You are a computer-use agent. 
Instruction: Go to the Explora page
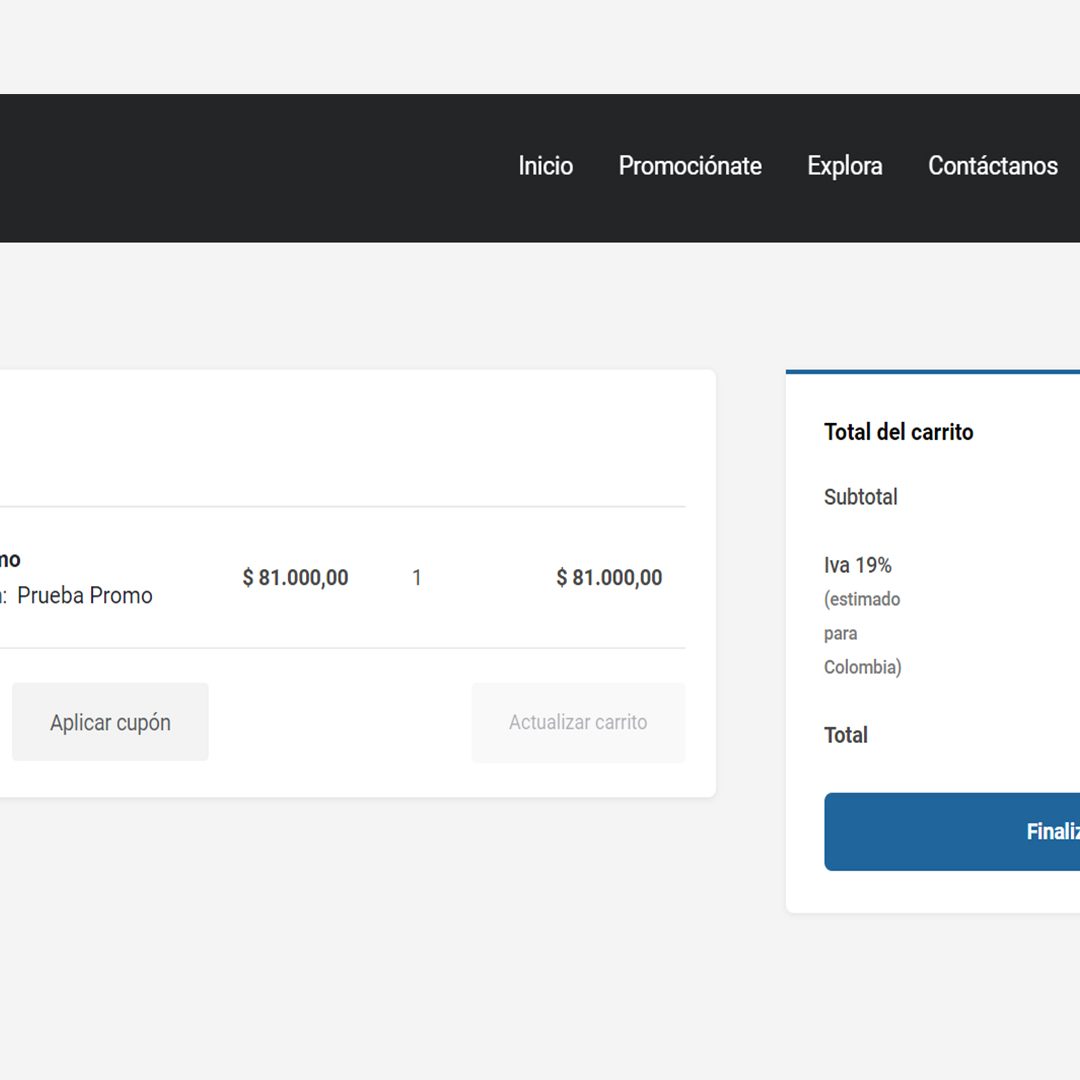[845, 166]
